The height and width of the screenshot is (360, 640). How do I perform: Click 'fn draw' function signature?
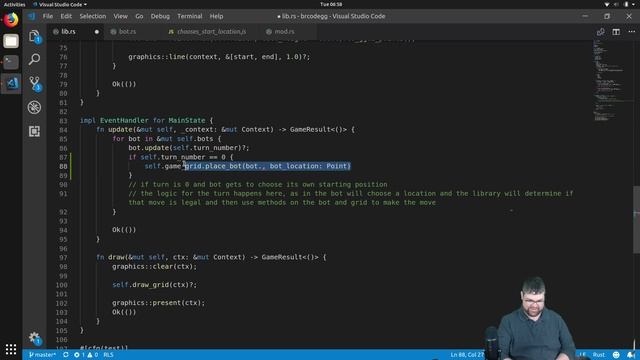(211, 257)
